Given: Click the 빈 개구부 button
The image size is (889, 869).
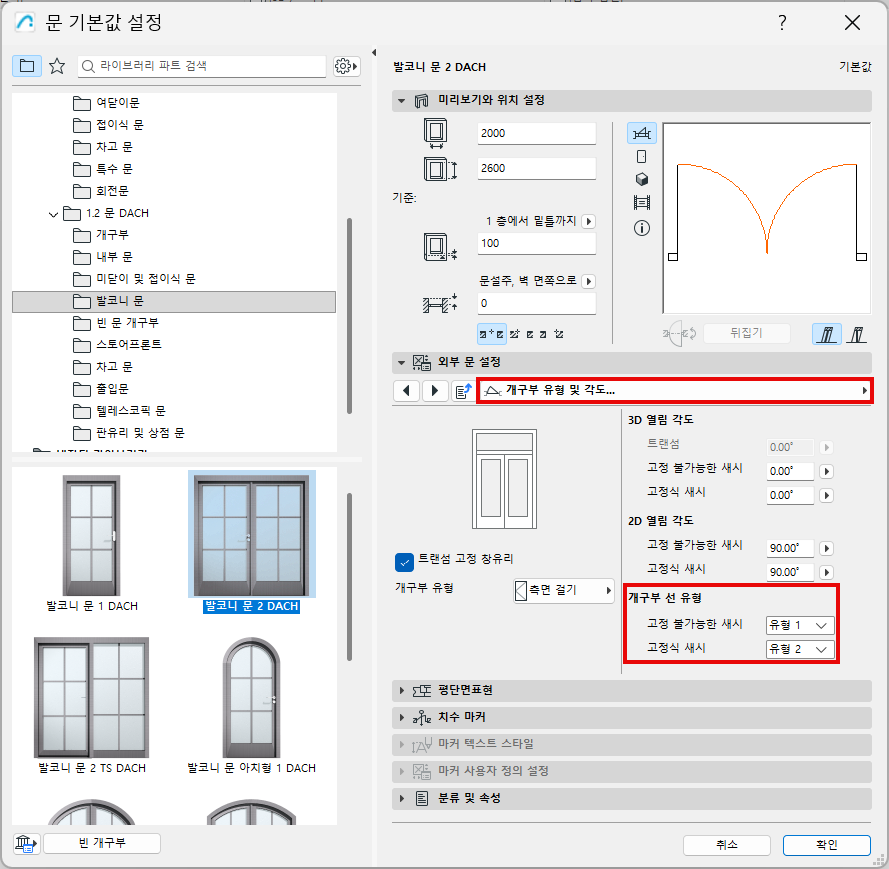Looking at the screenshot, I should 102,843.
